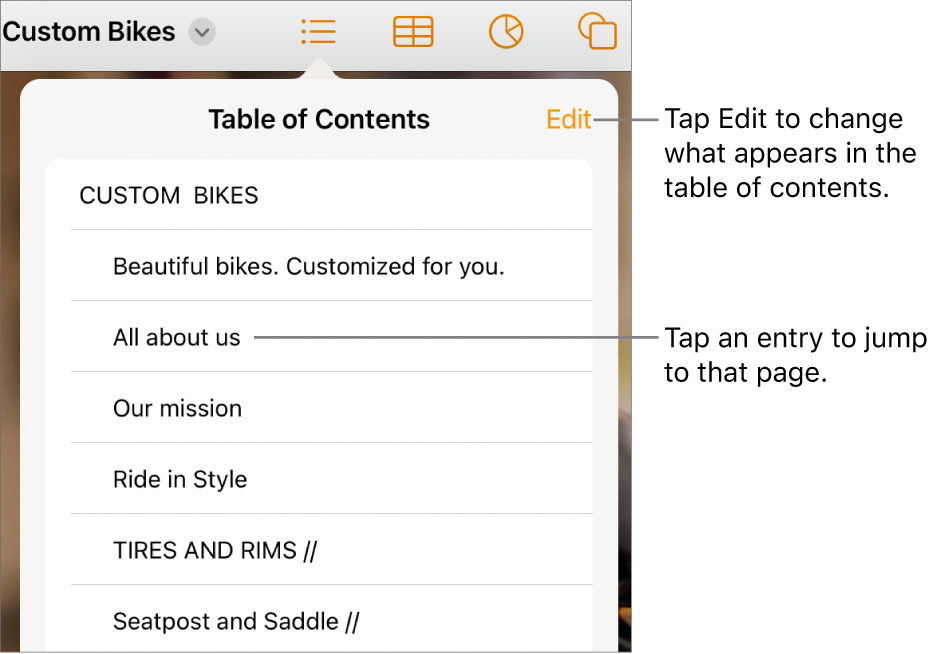944x654 pixels.
Task: Select the Ride in Style entry
Action: pos(180,479)
